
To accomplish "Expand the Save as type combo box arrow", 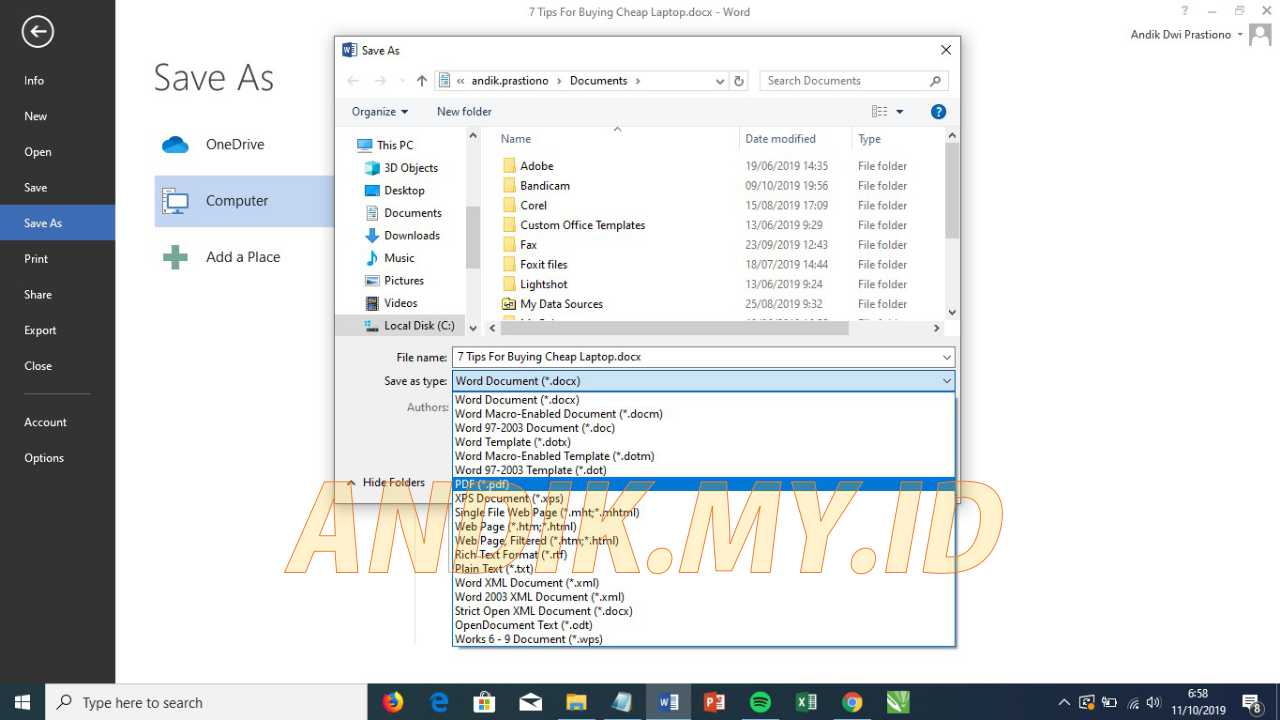I will pyautogui.click(x=946, y=381).
